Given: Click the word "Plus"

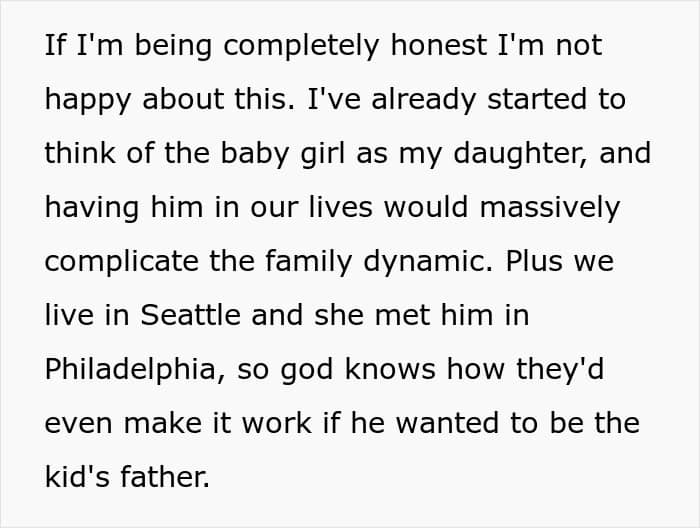Looking at the screenshot, I should 541,262.
